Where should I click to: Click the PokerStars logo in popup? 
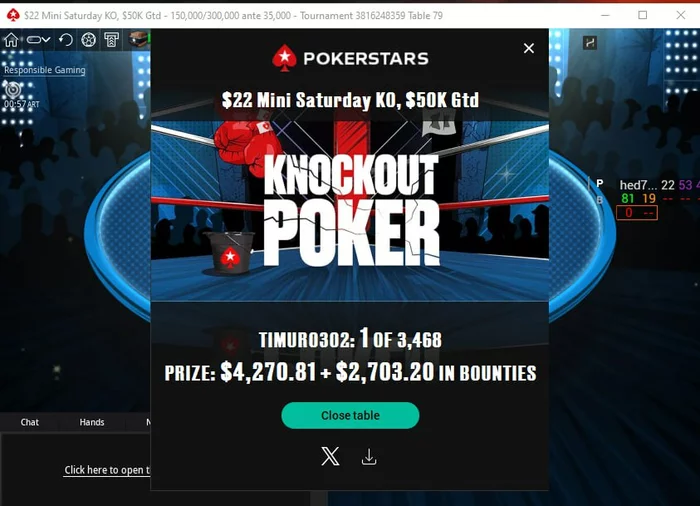click(350, 58)
